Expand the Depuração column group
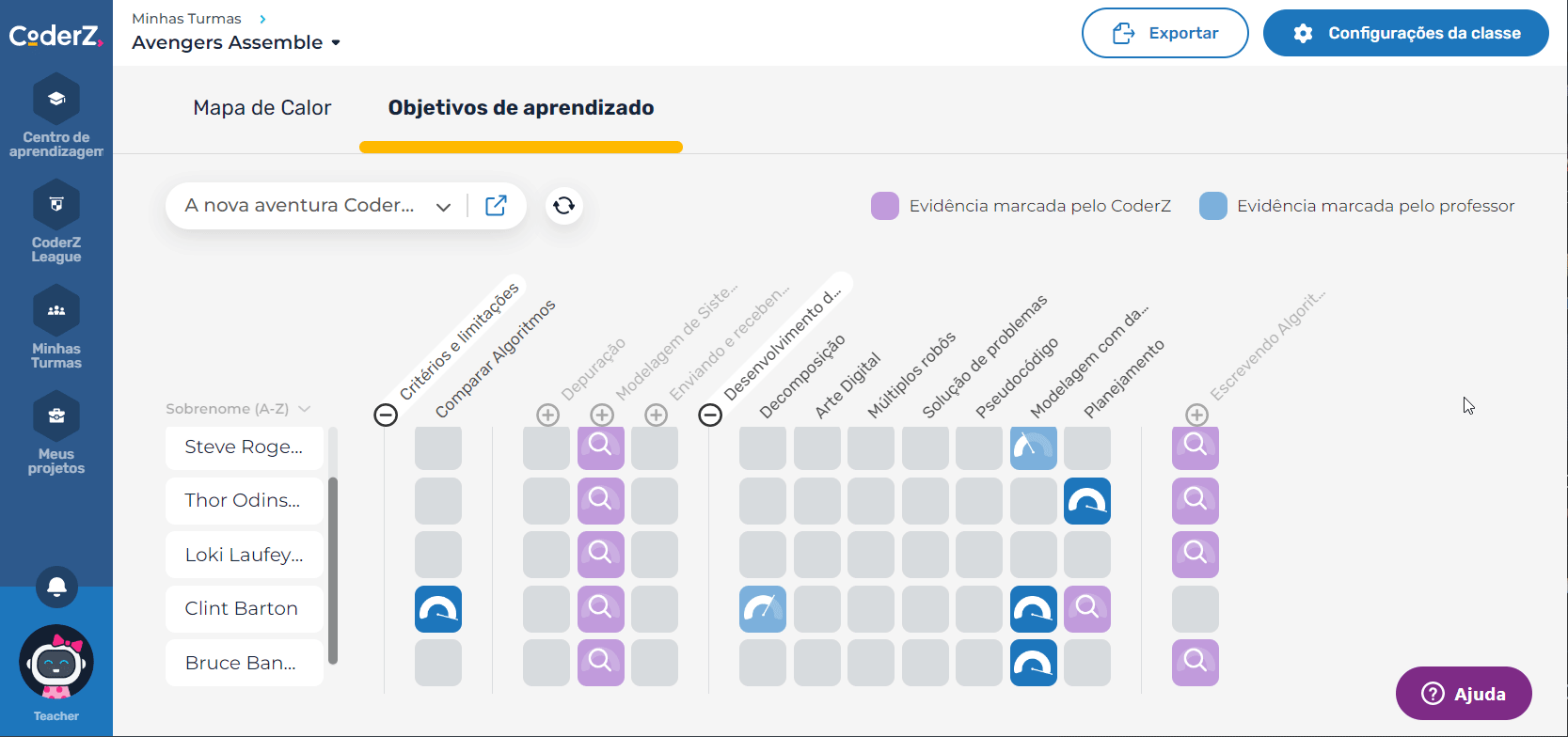This screenshot has height=737, width=1568. tap(547, 415)
